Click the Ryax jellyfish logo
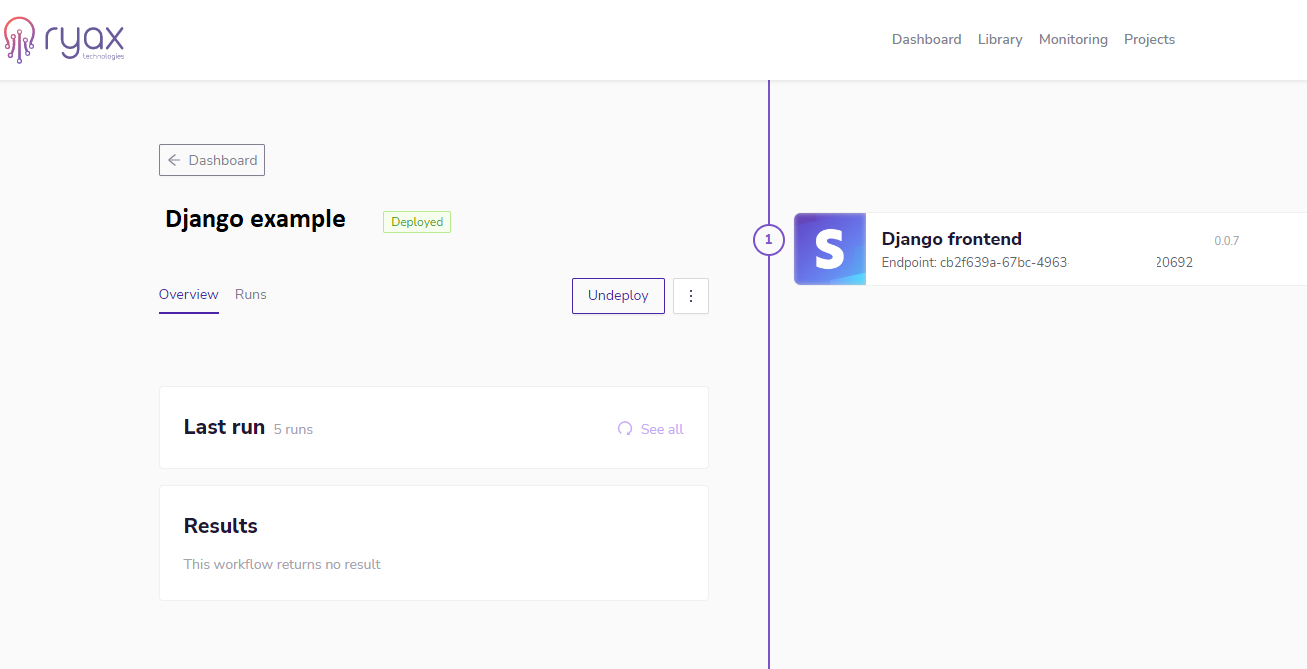Image resolution: width=1307 pixels, height=669 pixels. click(21, 39)
